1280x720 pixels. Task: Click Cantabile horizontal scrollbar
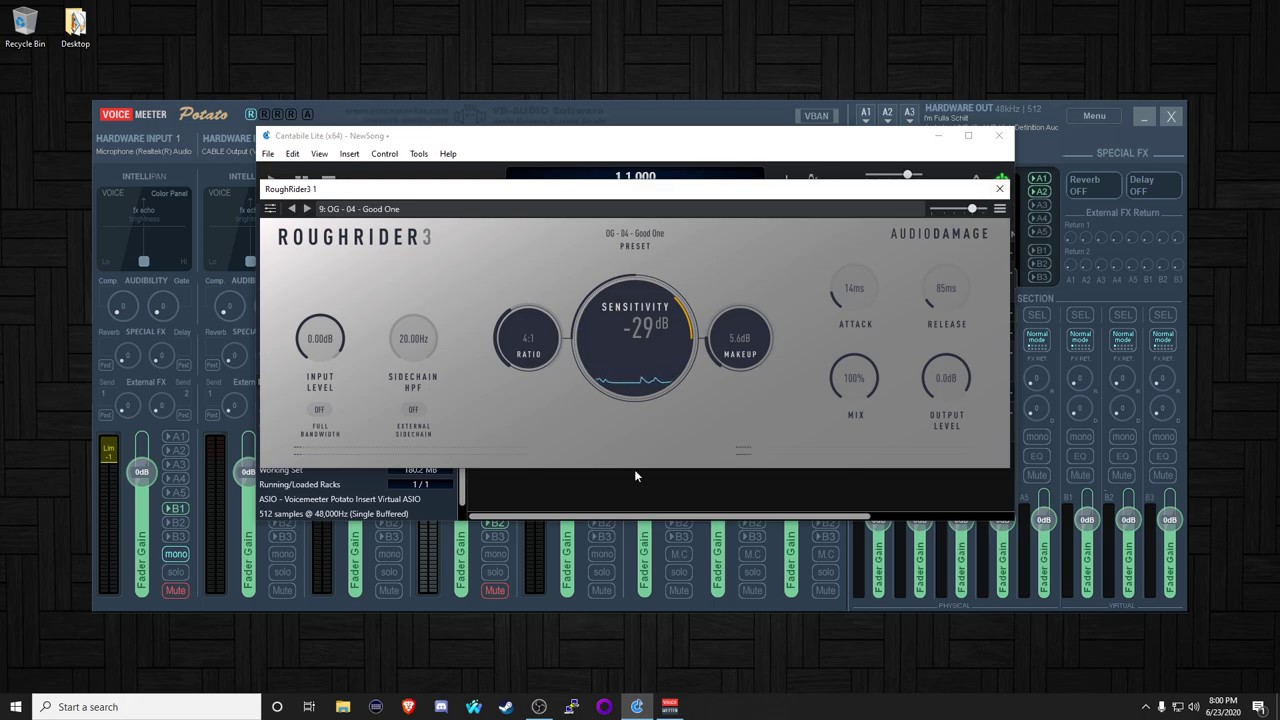pos(670,517)
